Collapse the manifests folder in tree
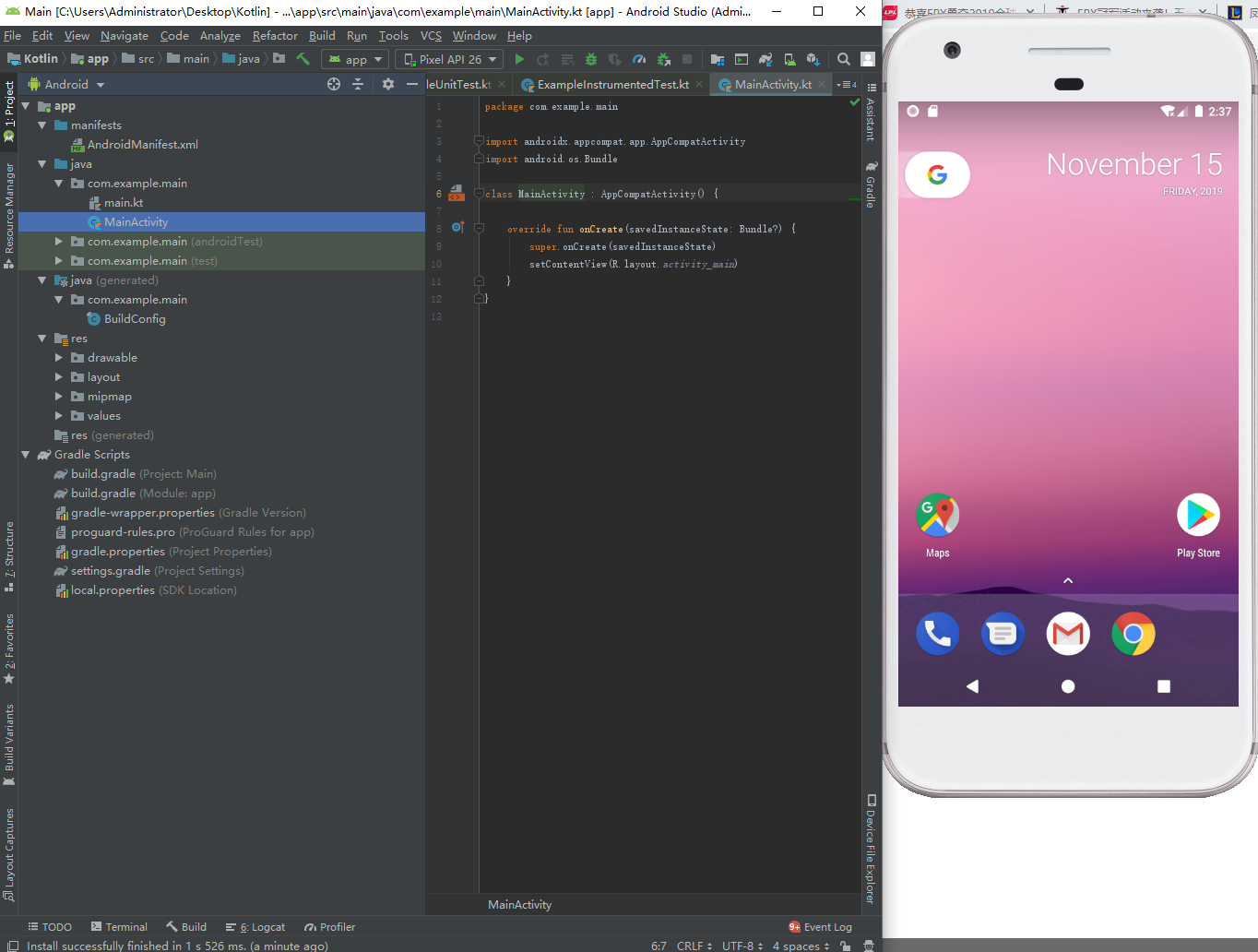The height and width of the screenshot is (952, 1258). coord(42,125)
